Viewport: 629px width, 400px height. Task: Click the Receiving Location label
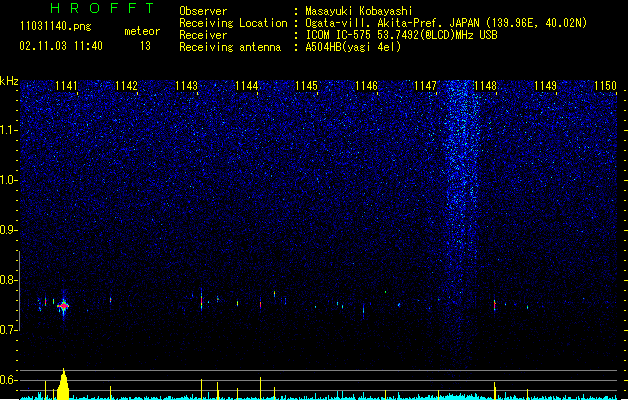(x=233, y=23)
